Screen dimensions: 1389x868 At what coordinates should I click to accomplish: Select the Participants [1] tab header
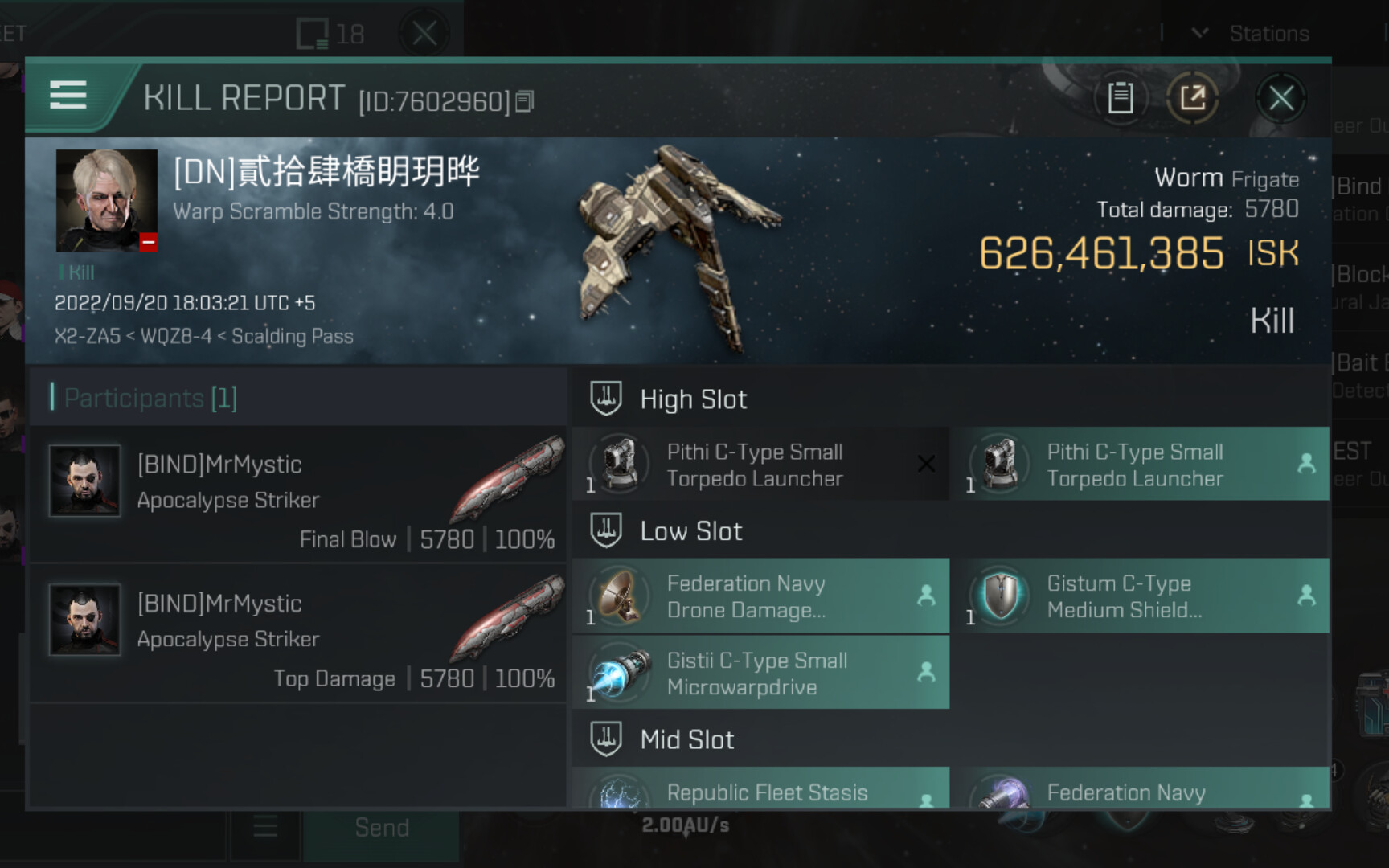(x=150, y=398)
